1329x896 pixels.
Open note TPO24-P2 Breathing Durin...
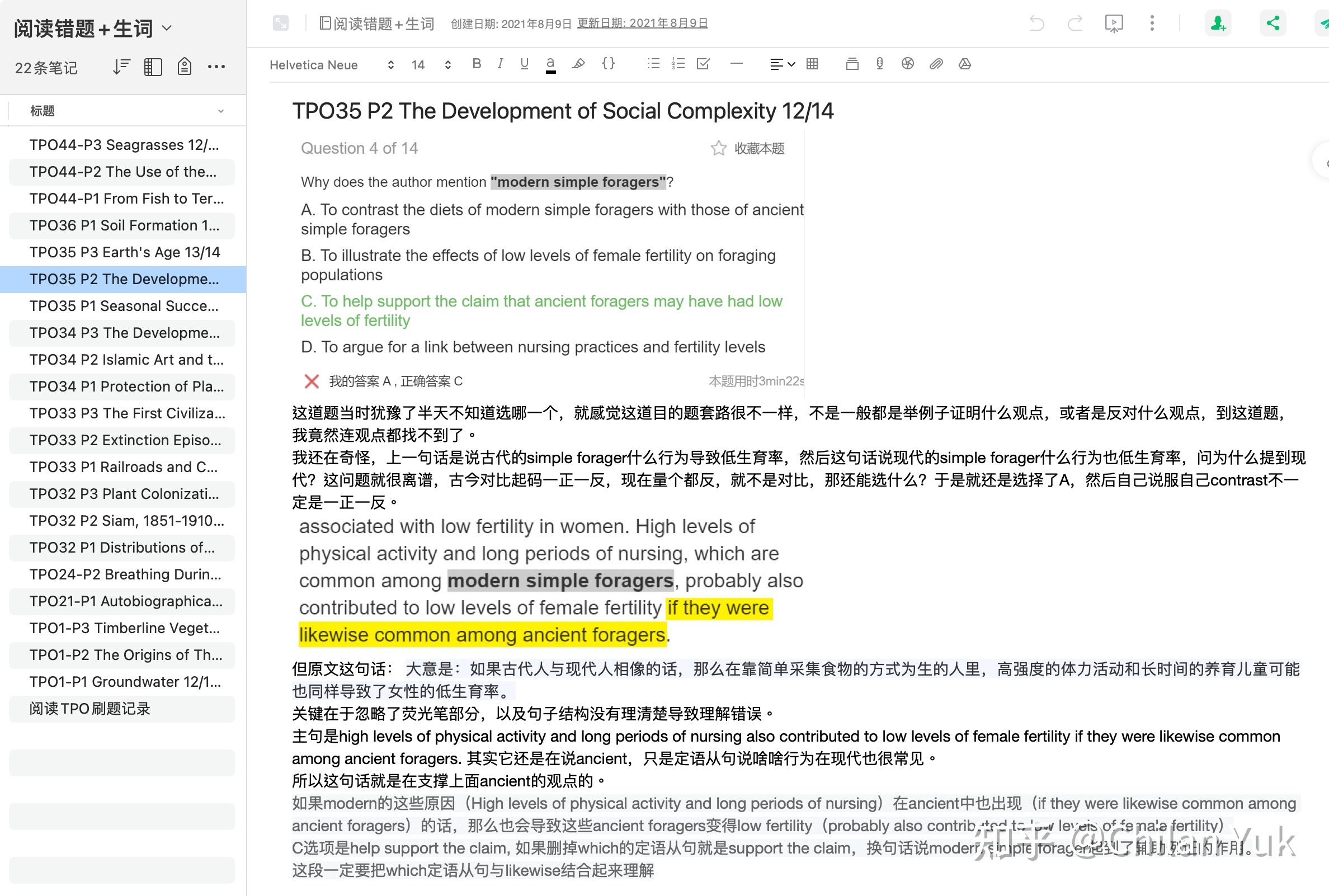pyautogui.click(x=123, y=575)
